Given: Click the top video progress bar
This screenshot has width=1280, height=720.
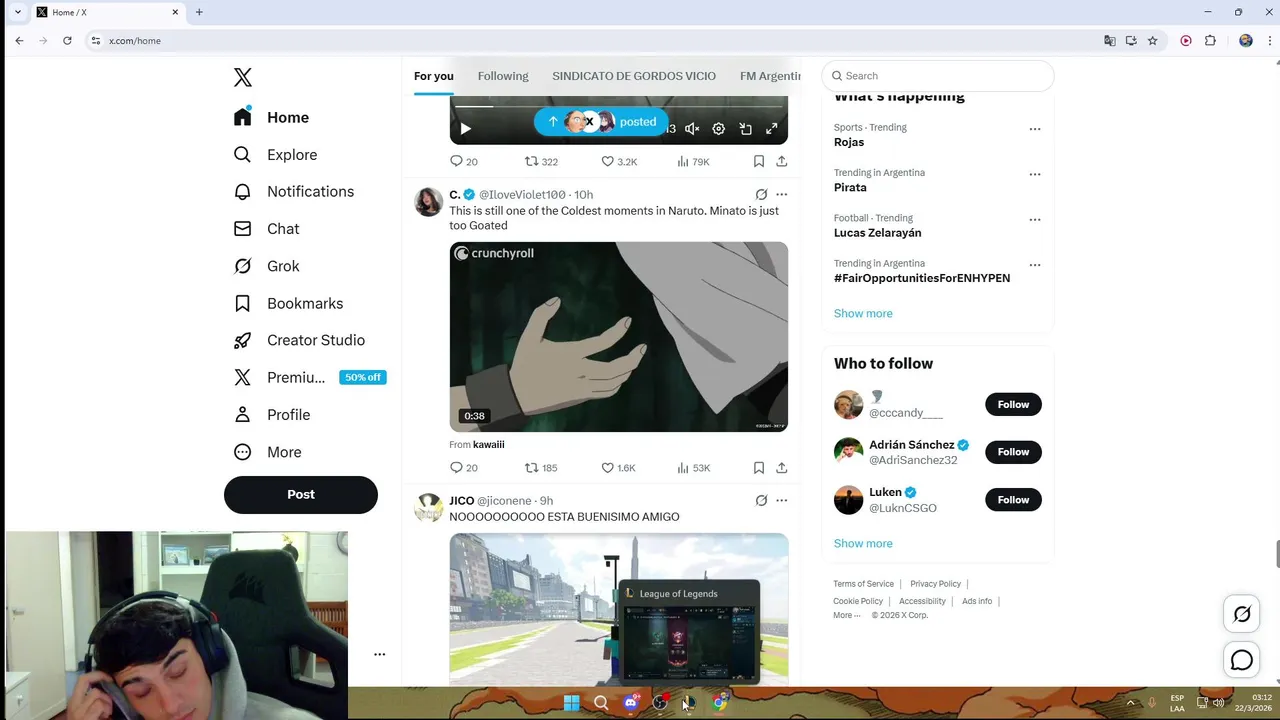Looking at the screenshot, I should pos(618,106).
